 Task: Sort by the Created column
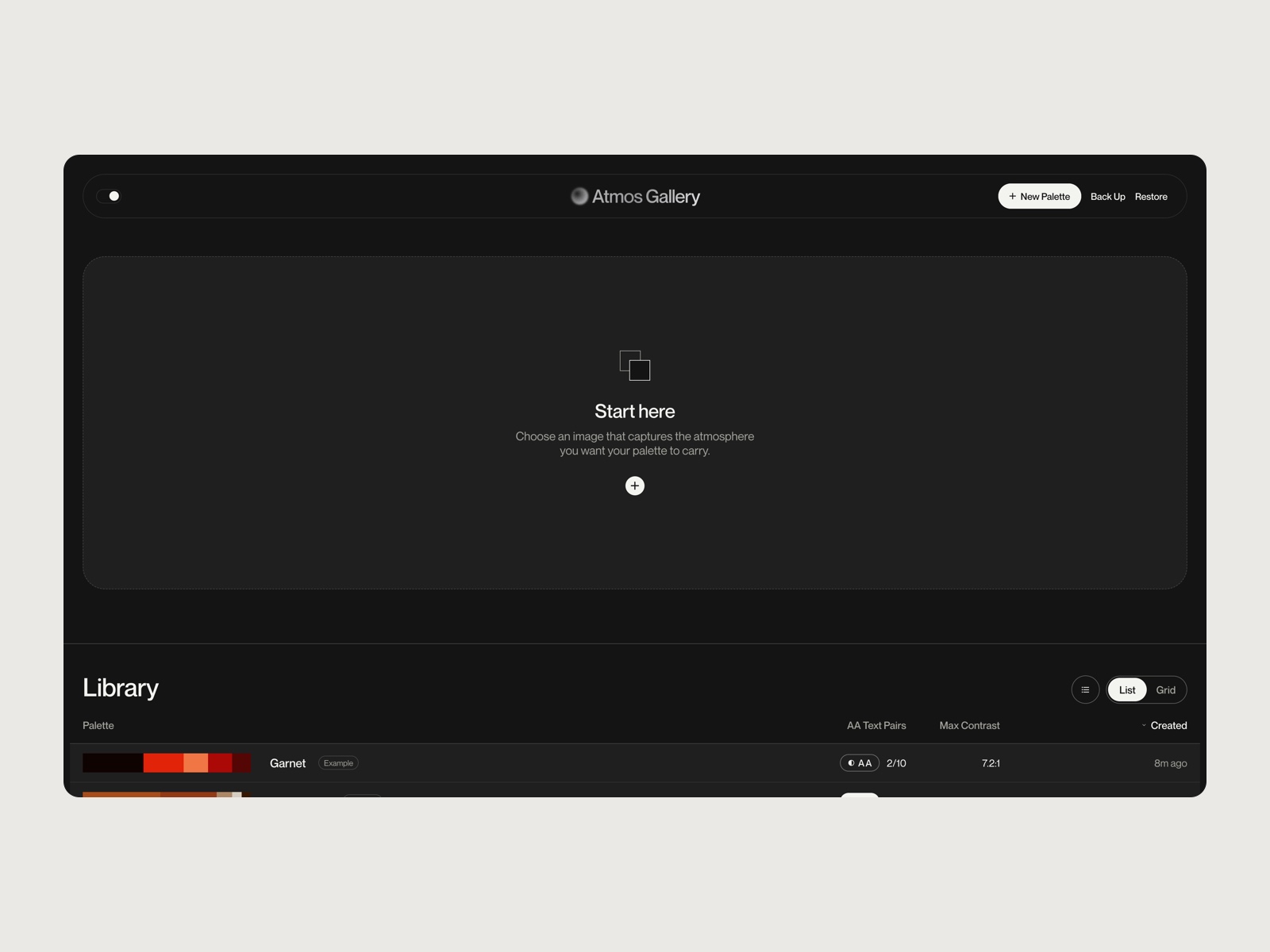click(x=1164, y=726)
